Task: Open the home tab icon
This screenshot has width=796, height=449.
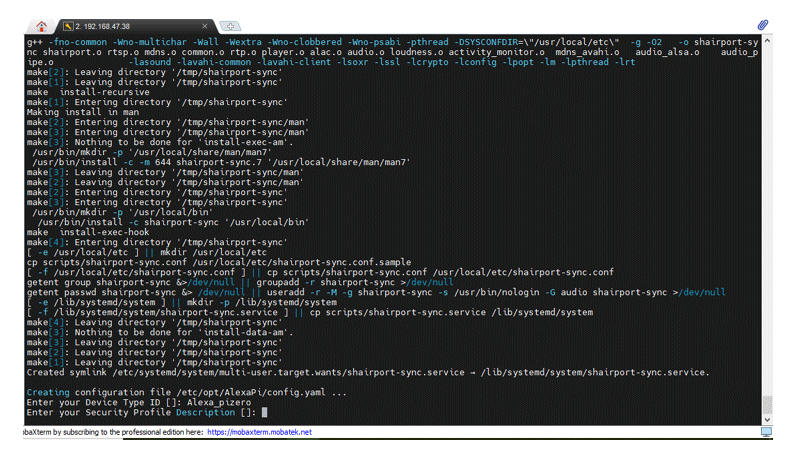Action: (x=42, y=26)
